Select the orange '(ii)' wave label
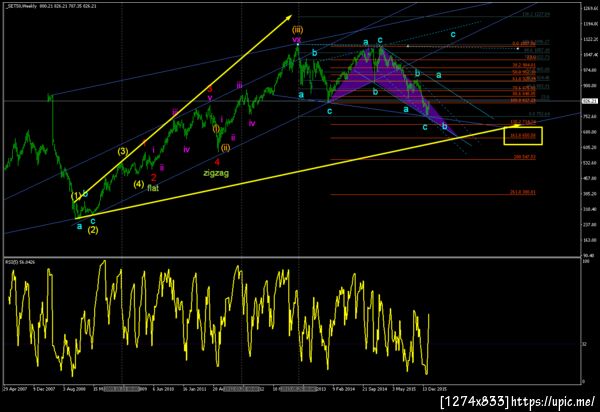The image size is (600, 412). tap(225, 148)
